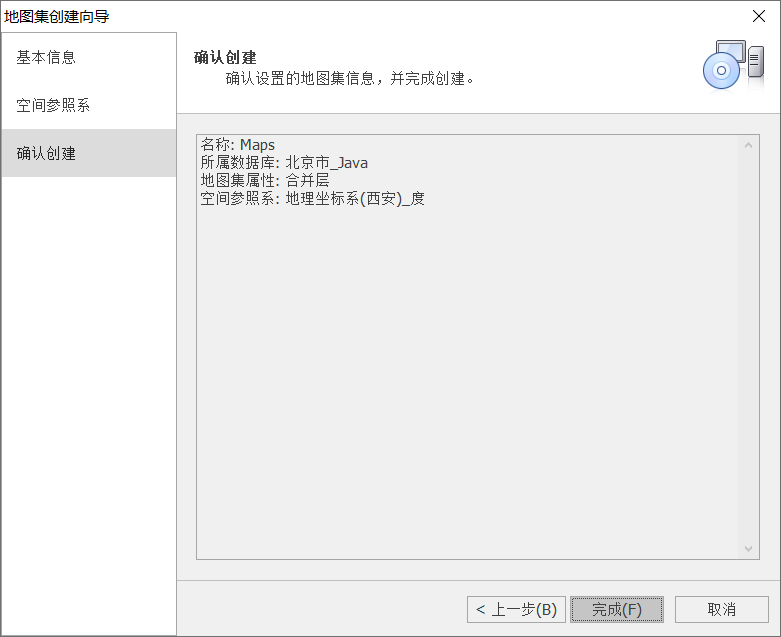Cancel the wizard with 取消
The height and width of the screenshot is (637, 781).
click(x=721, y=609)
